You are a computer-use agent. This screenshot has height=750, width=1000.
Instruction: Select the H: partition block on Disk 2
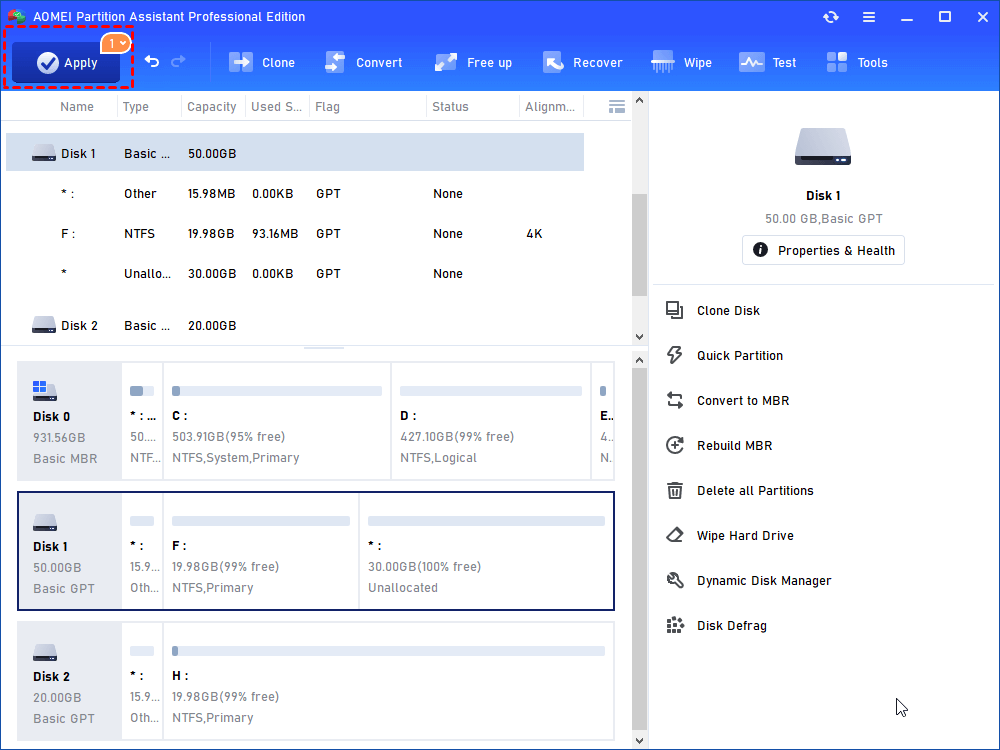tap(388, 681)
